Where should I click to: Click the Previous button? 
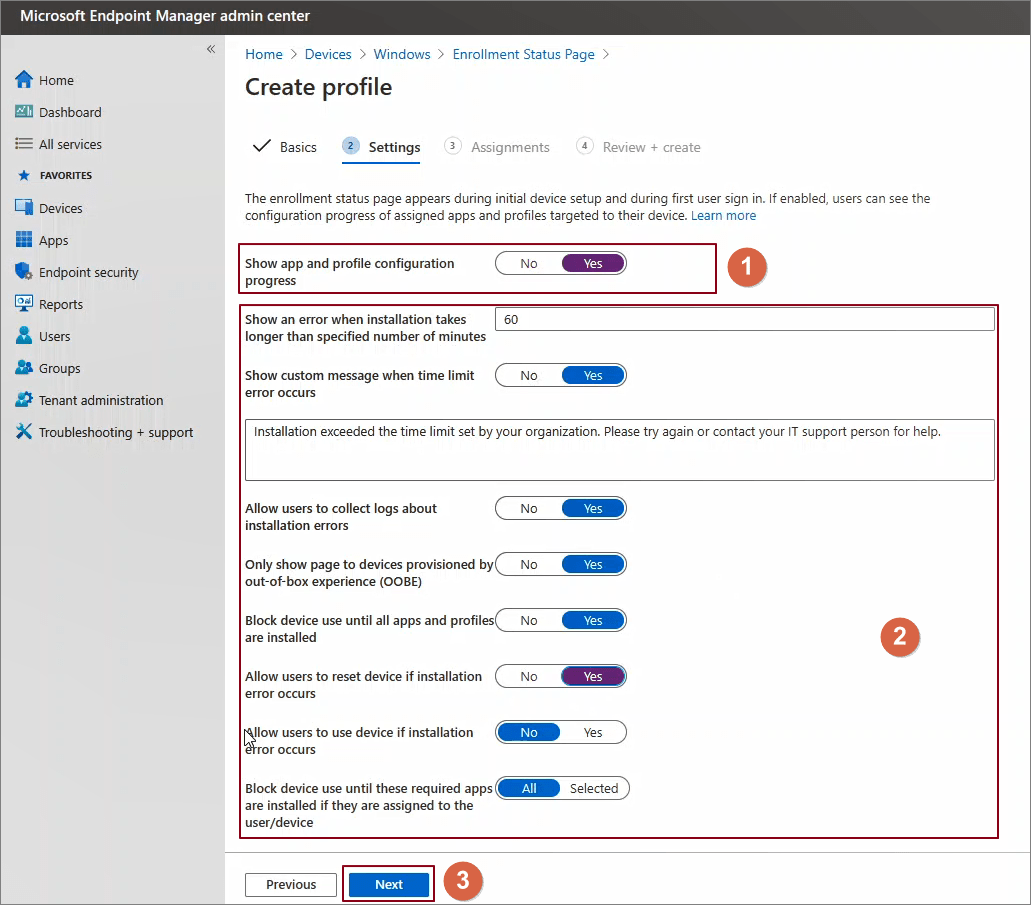(291, 884)
